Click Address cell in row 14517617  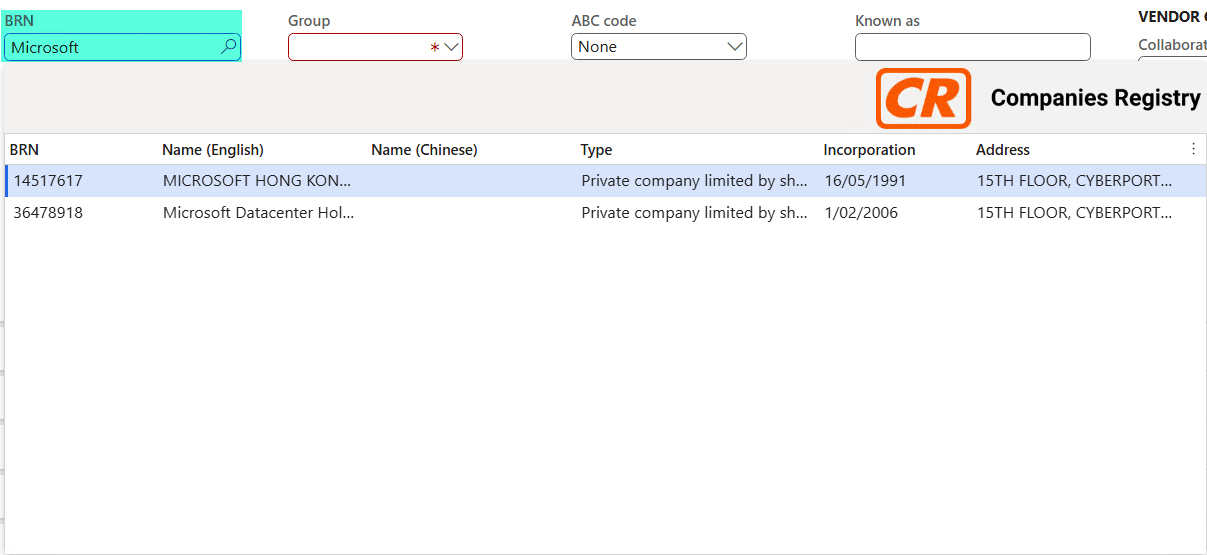pyautogui.click(x=1074, y=181)
